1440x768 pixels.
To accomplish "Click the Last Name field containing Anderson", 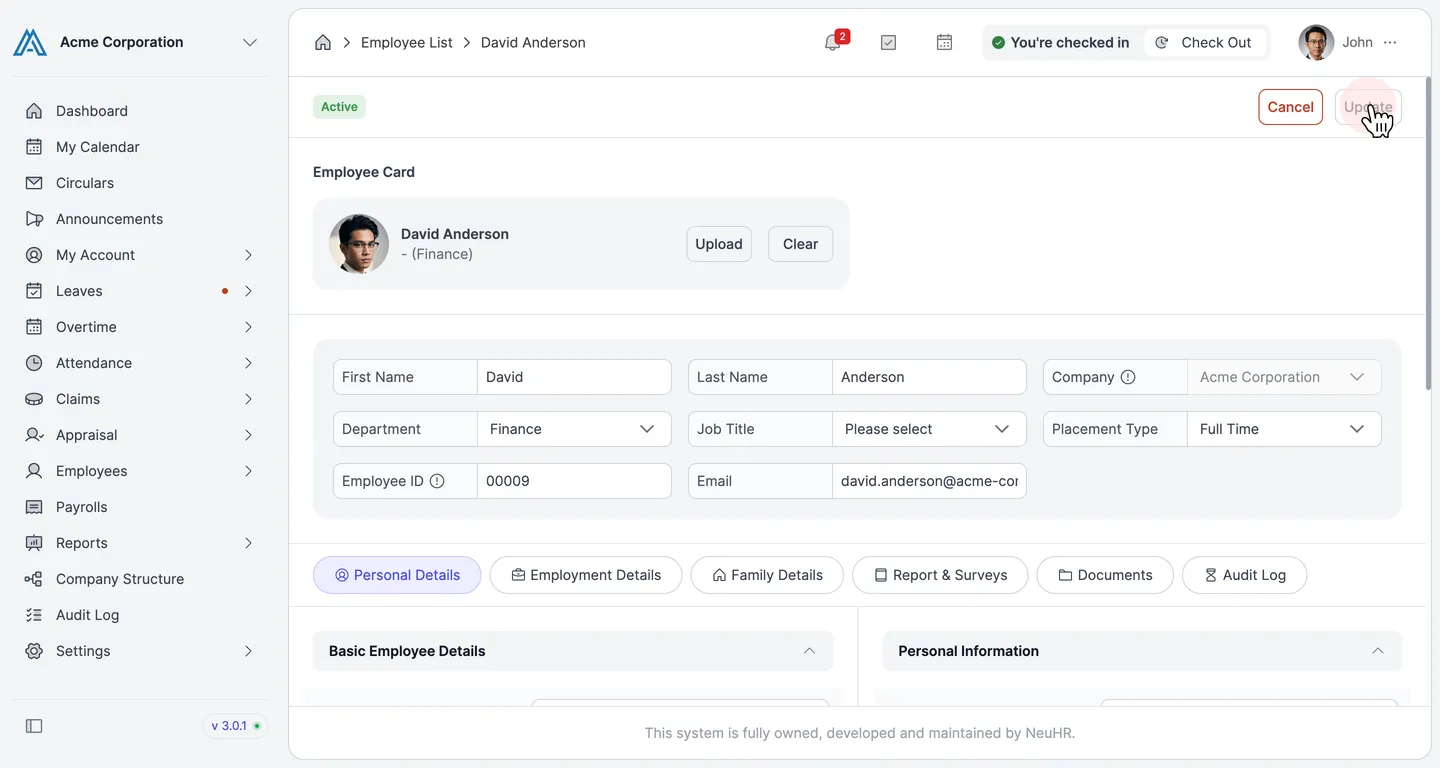I will (929, 377).
